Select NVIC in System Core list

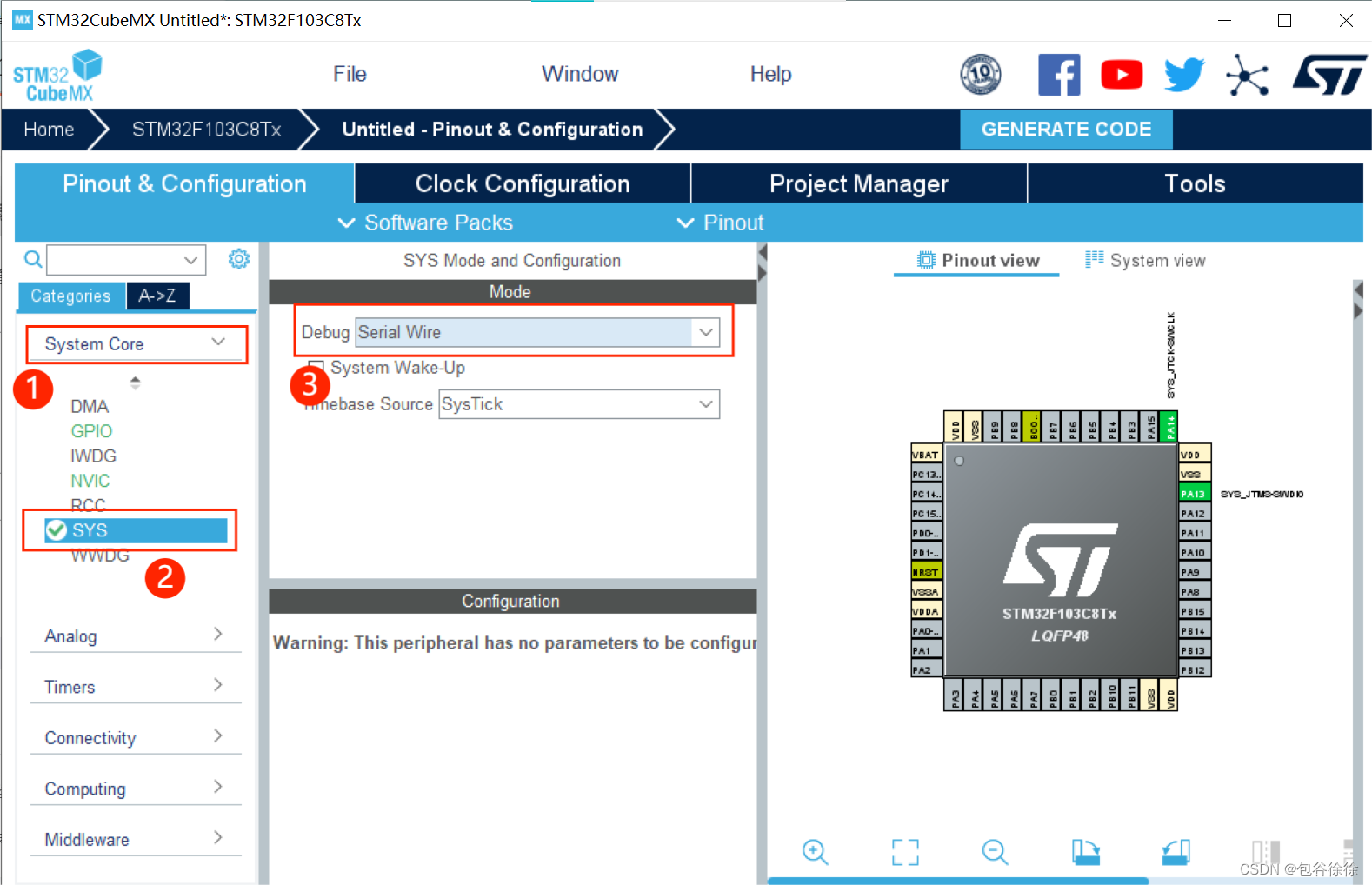(x=90, y=481)
